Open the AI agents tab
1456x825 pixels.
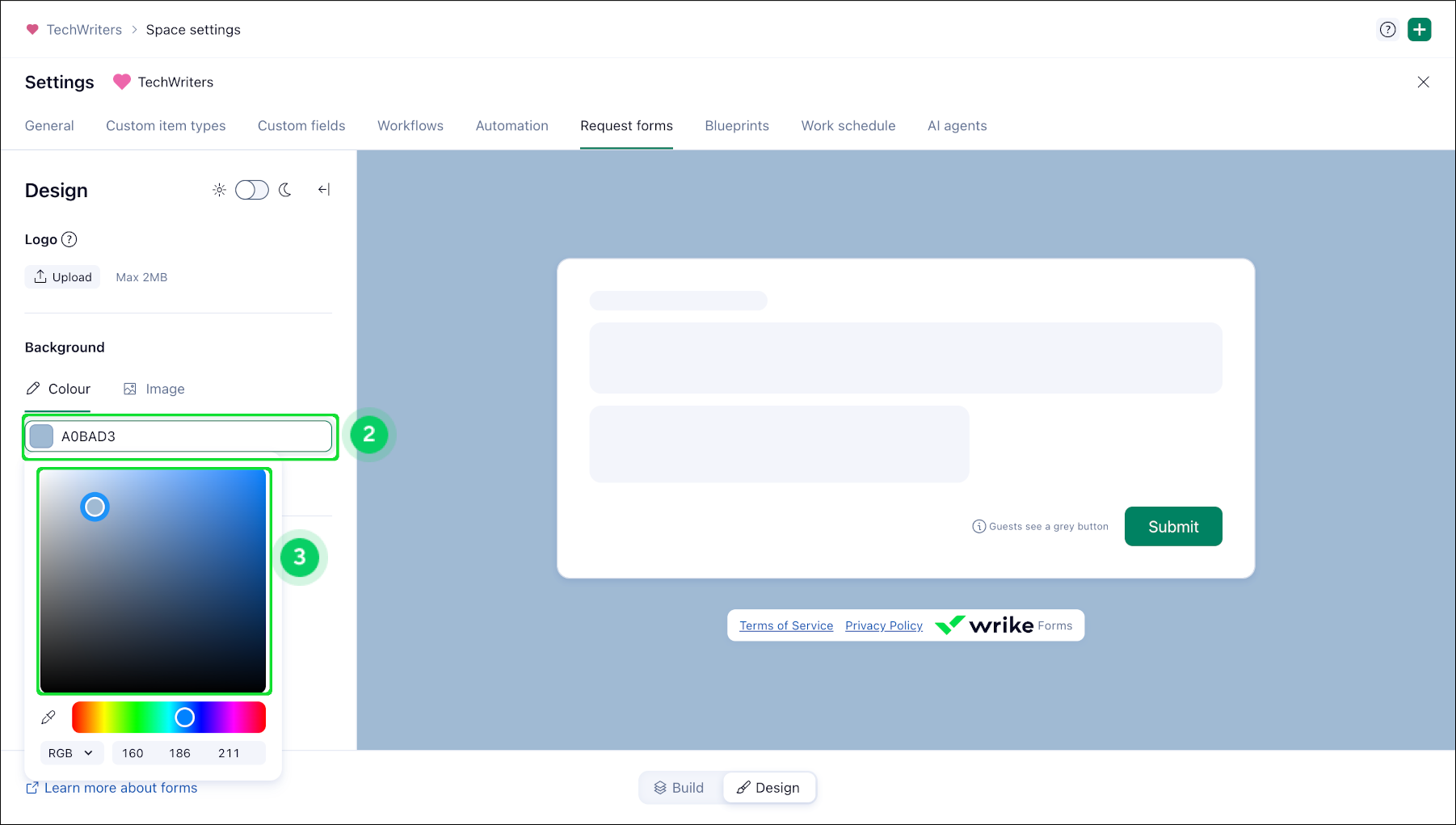point(957,126)
